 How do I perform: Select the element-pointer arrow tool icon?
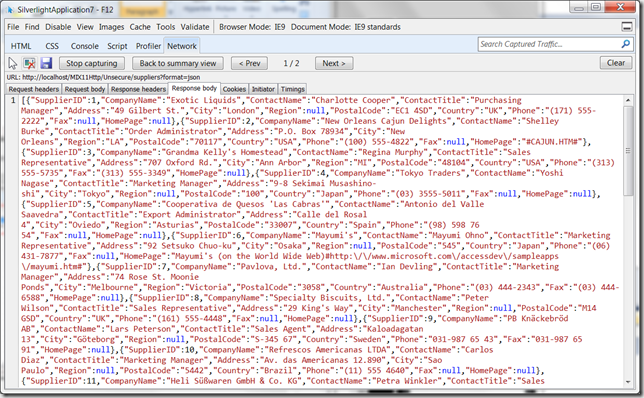tap(13, 63)
